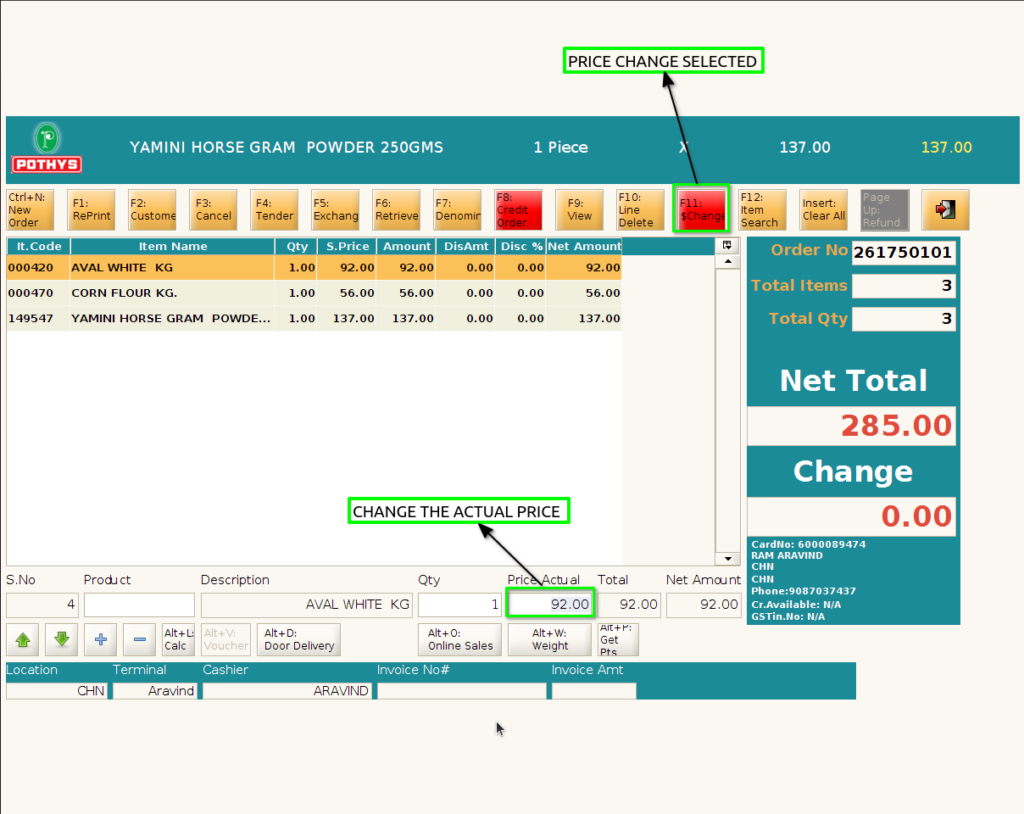Click the F10 Line Delete button
Viewport: 1024px width, 814px height.
click(x=640, y=210)
